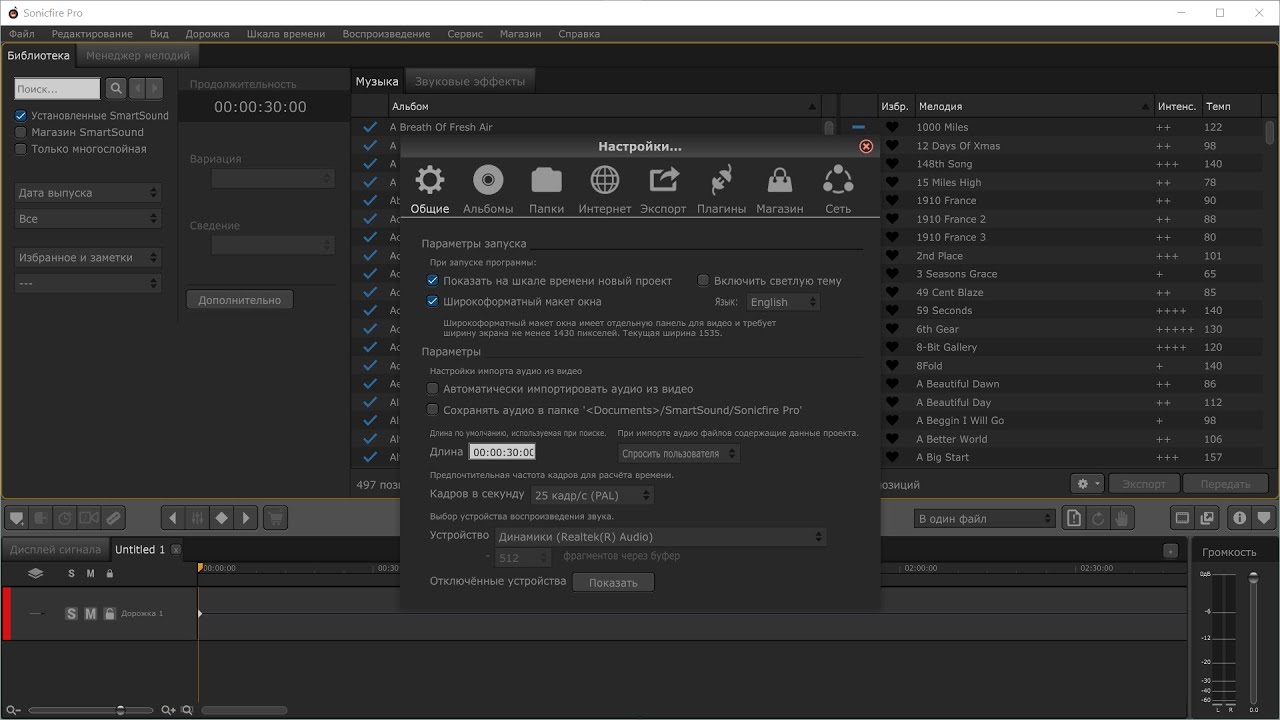The image size is (1280, 720).
Task: Click the Длина 00:00:30:00 input field
Action: (502, 452)
